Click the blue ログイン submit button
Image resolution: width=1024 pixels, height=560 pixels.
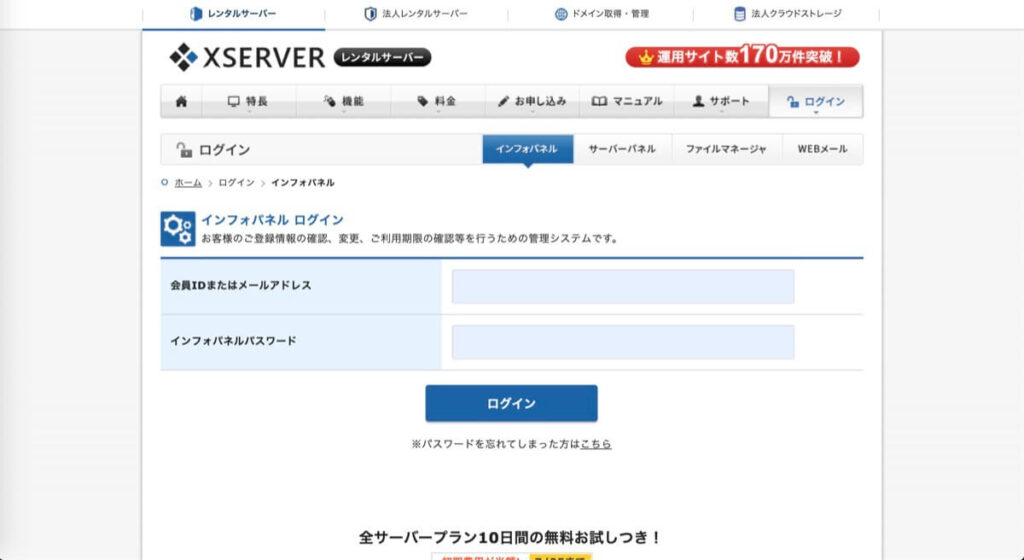click(511, 403)
